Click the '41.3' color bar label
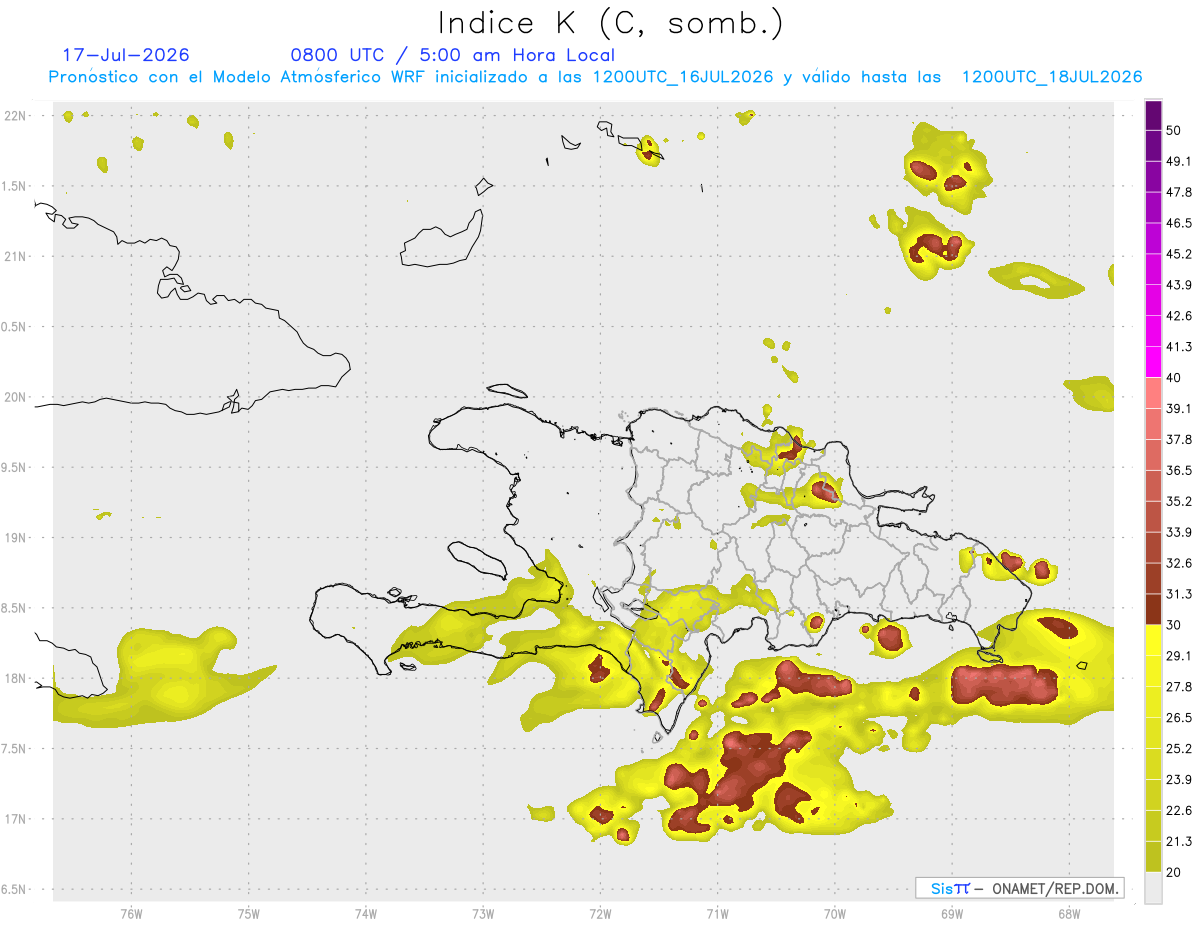The height and width of the screenshot is (927, 1200). (1179, 347)
